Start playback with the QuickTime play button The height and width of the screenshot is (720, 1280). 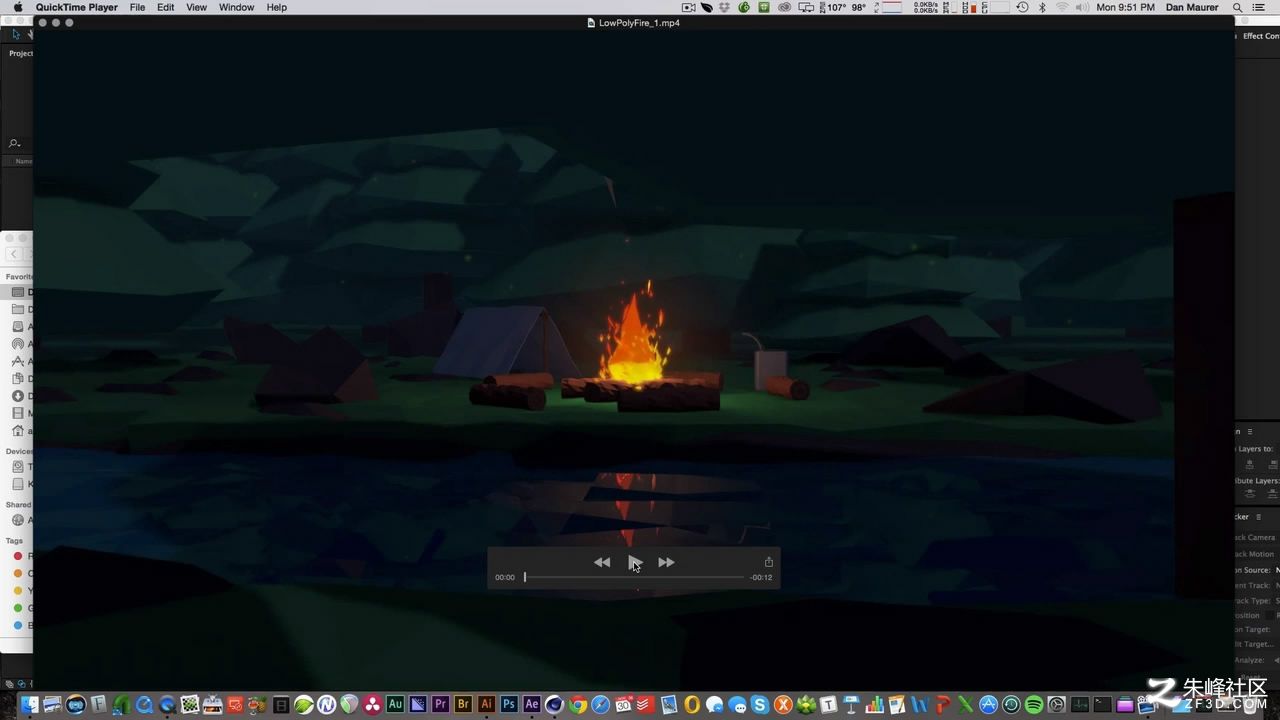[x=635, y=562]
